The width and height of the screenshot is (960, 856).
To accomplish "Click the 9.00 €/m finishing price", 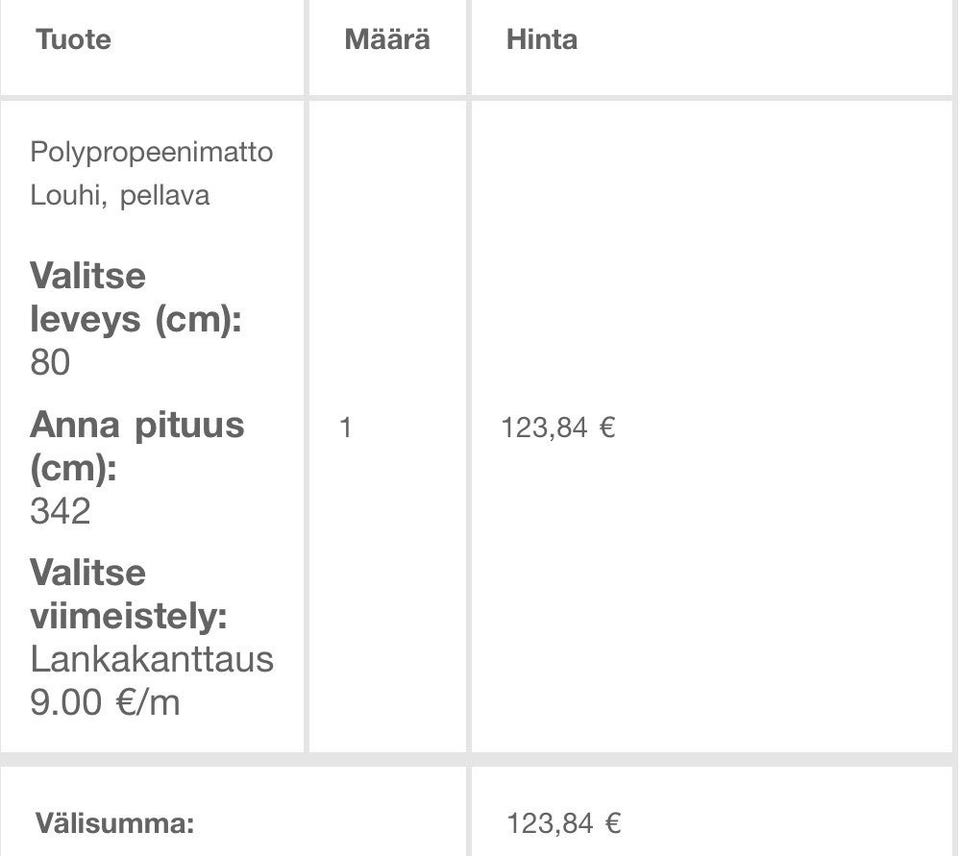I will tap(105, 702).
